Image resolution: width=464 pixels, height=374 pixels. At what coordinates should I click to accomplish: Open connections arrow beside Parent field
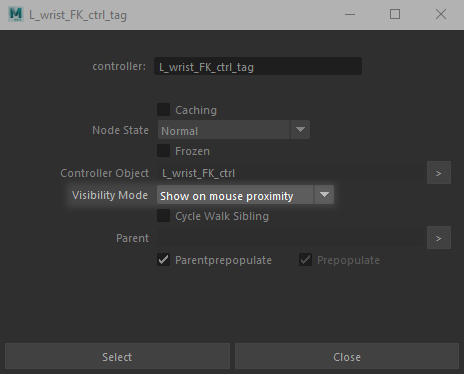pos(439,238)
